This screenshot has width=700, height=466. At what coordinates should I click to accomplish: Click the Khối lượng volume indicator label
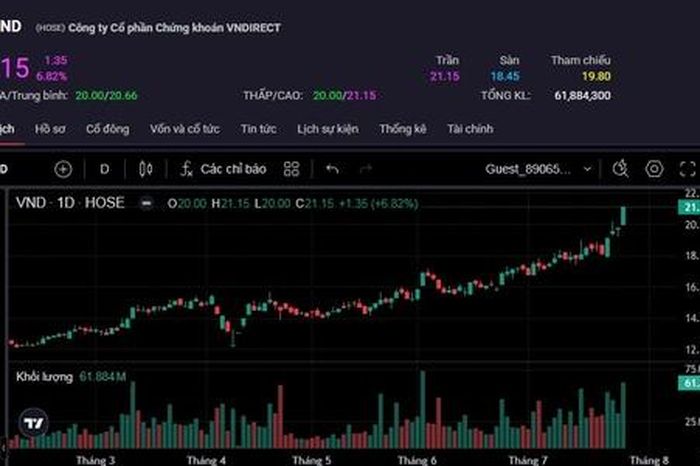[x=44, y=377]
